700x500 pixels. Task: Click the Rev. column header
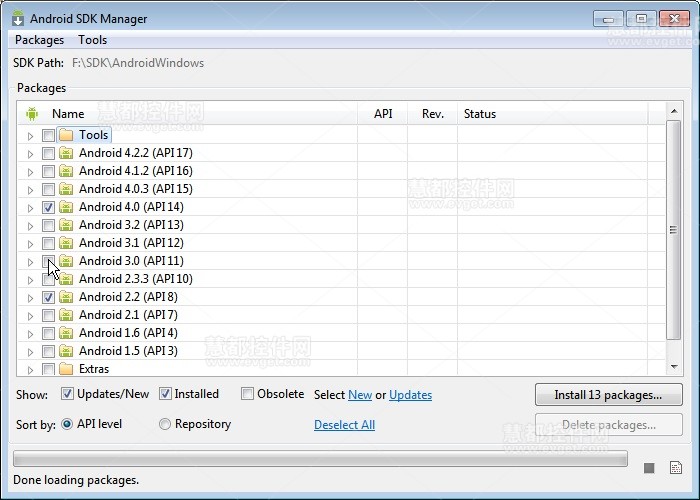coord(433,114)
